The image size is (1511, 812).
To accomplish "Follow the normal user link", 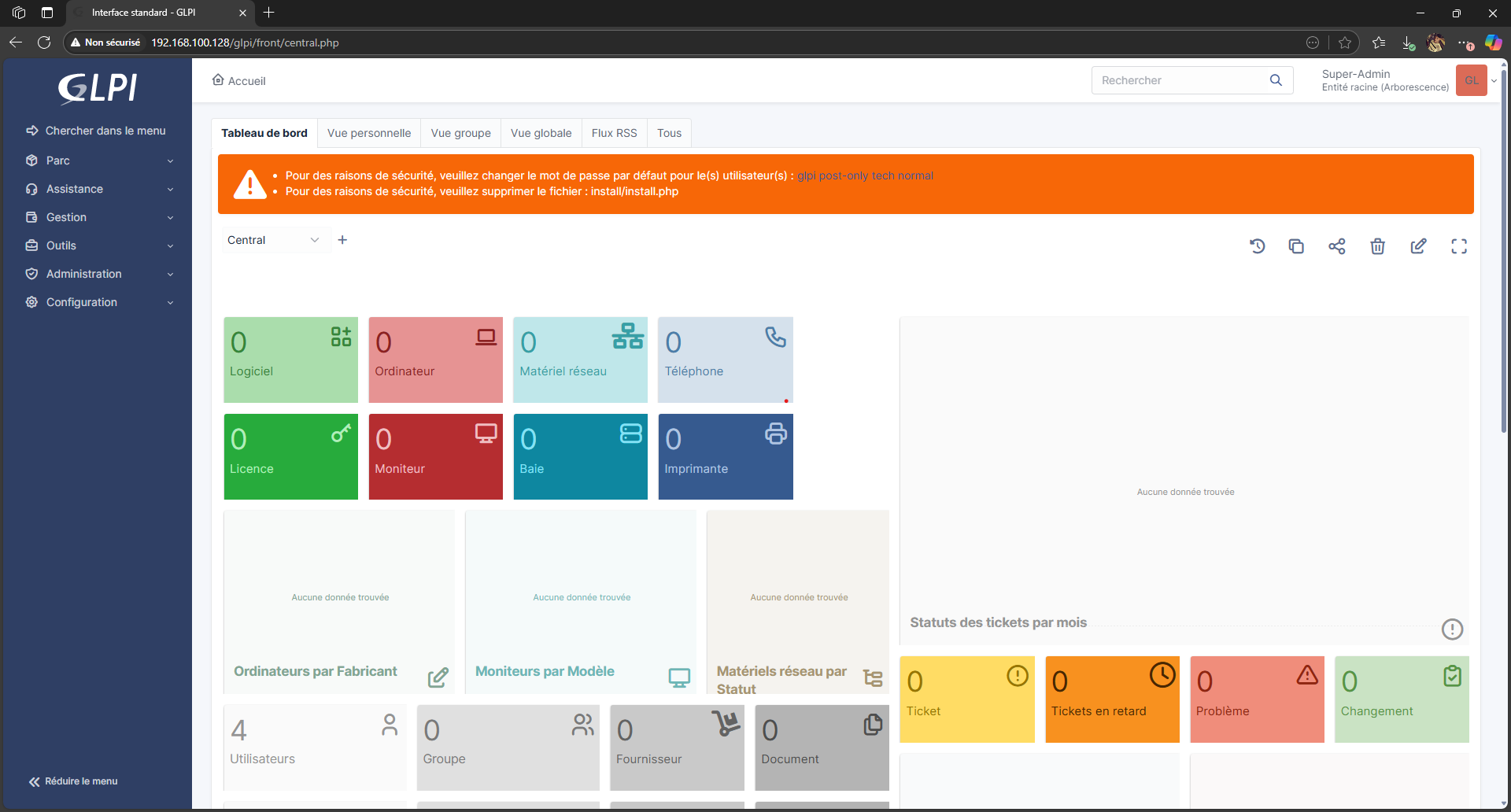I will tap(916, 175).
